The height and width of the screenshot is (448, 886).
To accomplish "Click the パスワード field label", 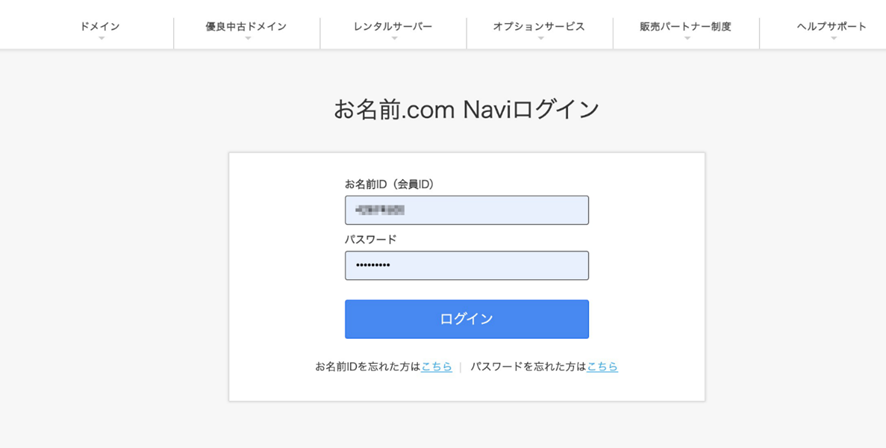I will pos(371,240).
